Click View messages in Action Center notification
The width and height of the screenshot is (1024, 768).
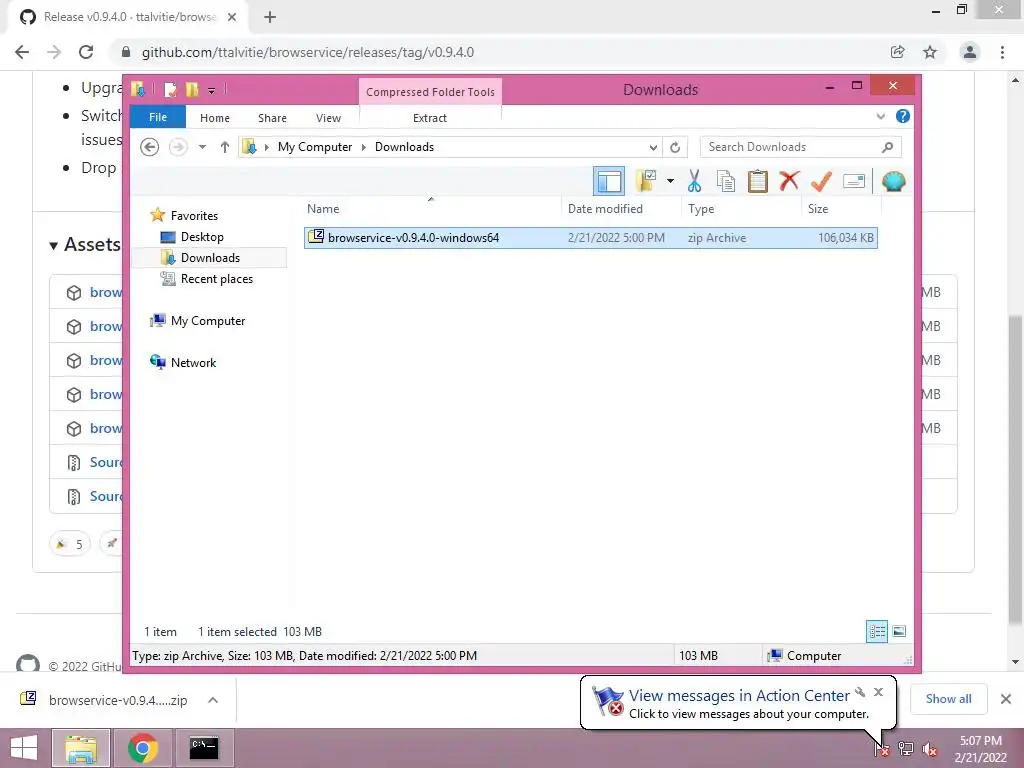point(738,703)
